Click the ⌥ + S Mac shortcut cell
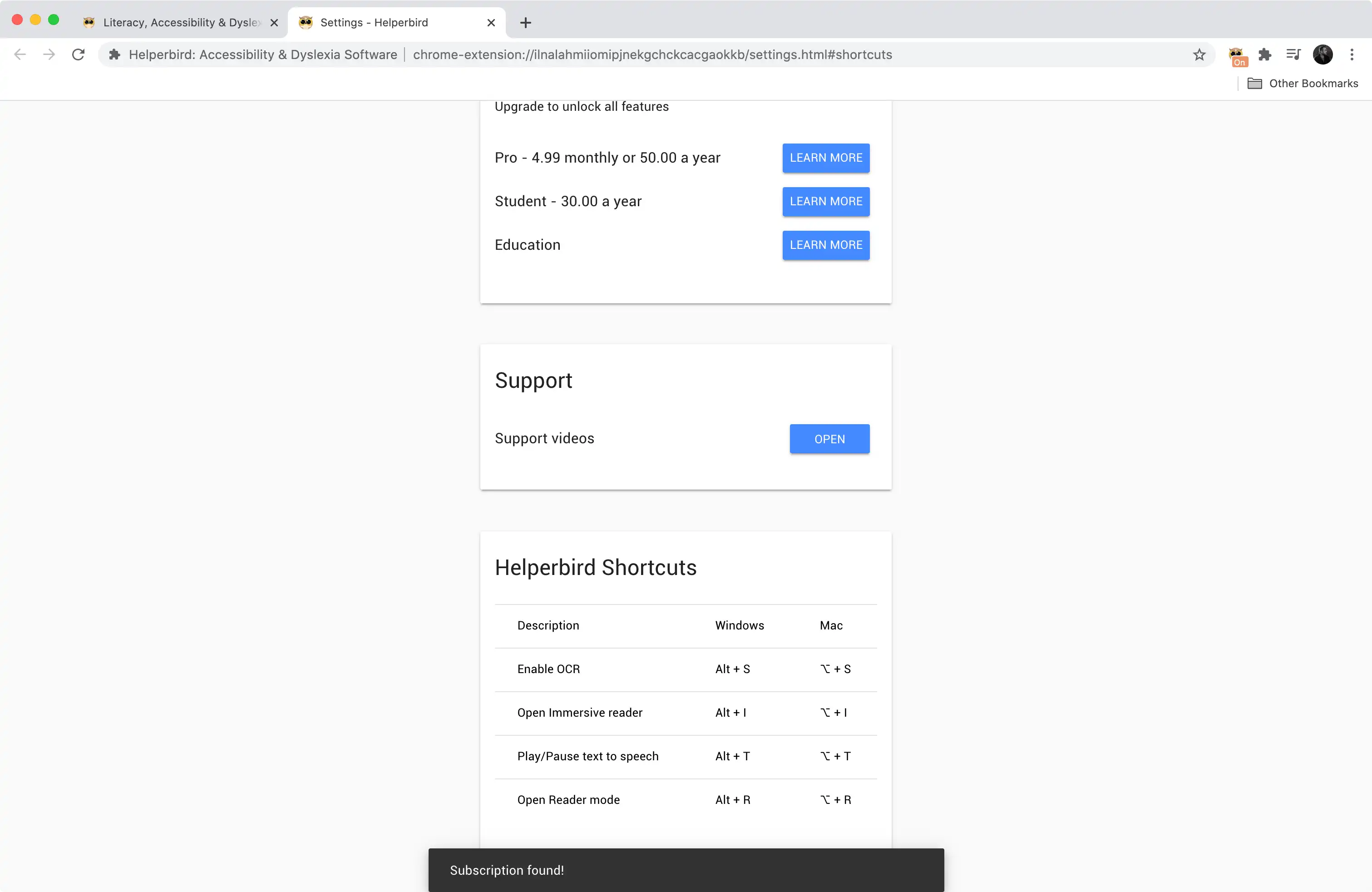 [x=835, y=669]
